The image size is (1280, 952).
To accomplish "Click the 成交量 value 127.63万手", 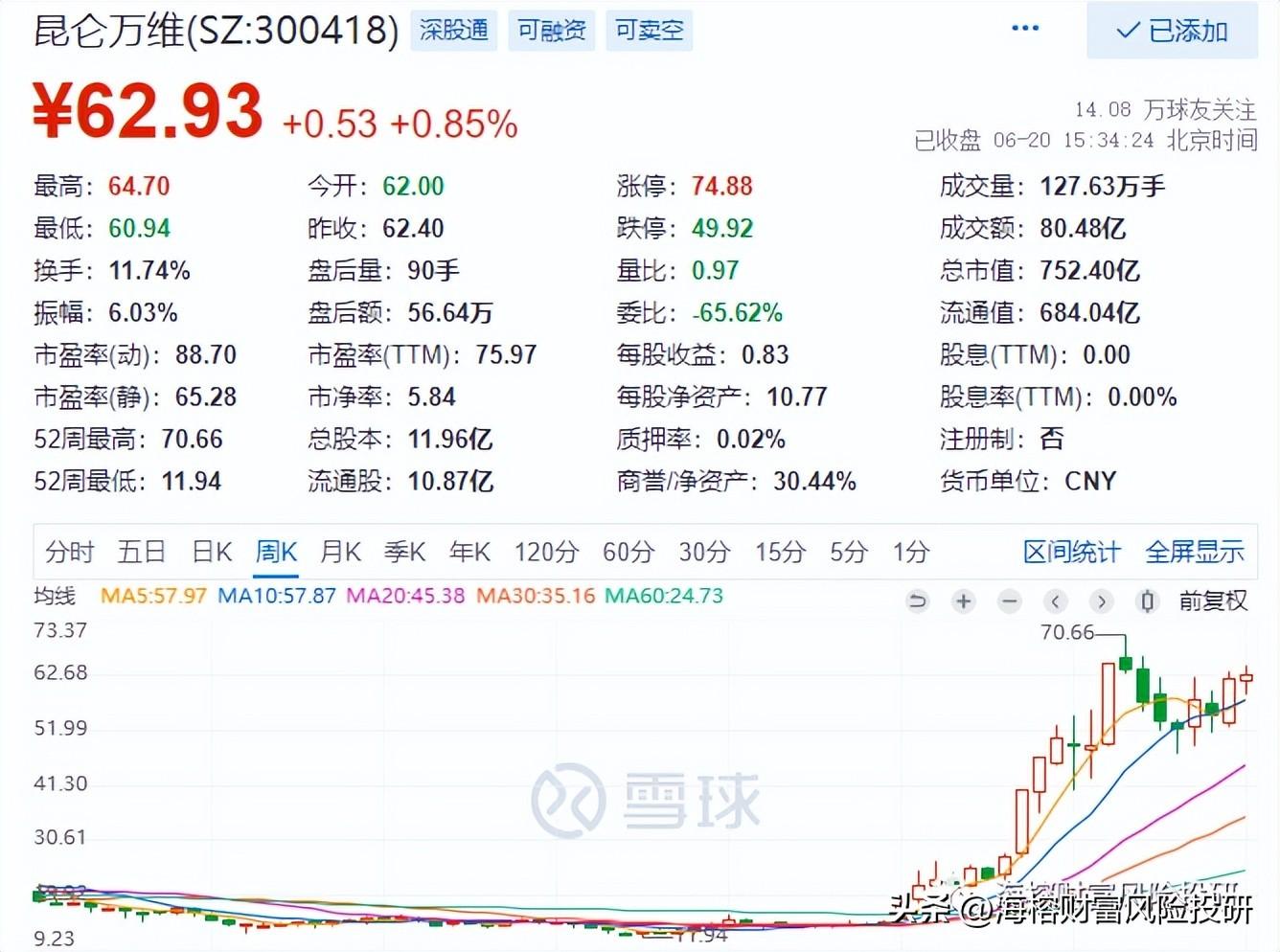I will point(1103,186).
